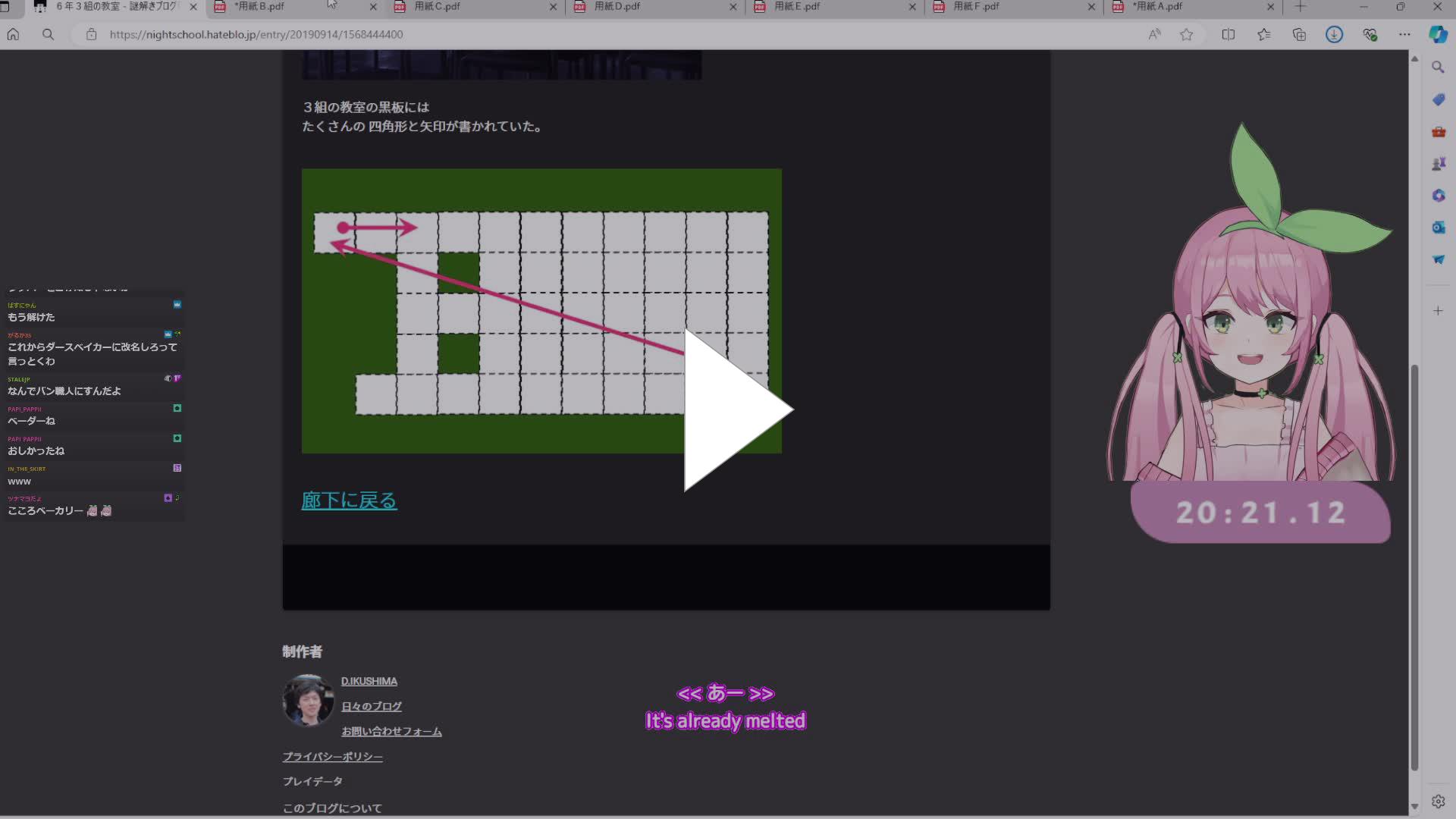Open sidebar settings gear
The width and height of the screenshot is (1456, 819).
(x=1438, y=800)
